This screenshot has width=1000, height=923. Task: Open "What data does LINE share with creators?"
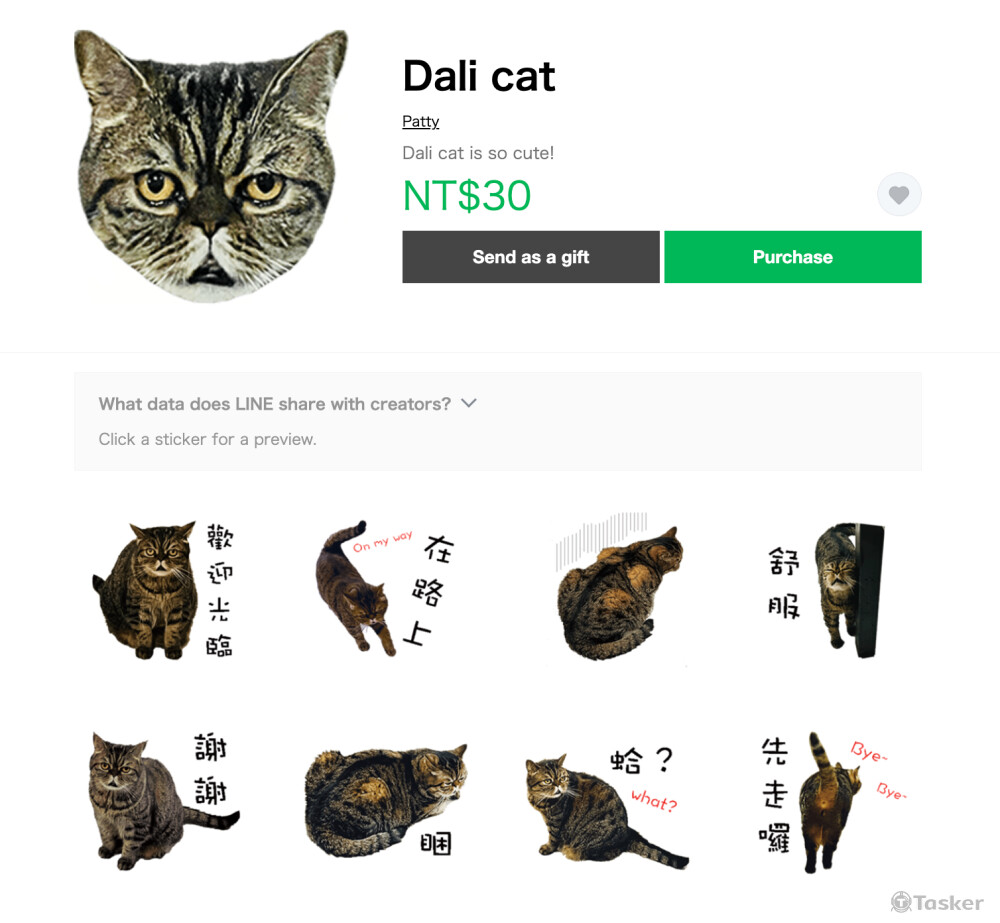click(x=274, y=404)
